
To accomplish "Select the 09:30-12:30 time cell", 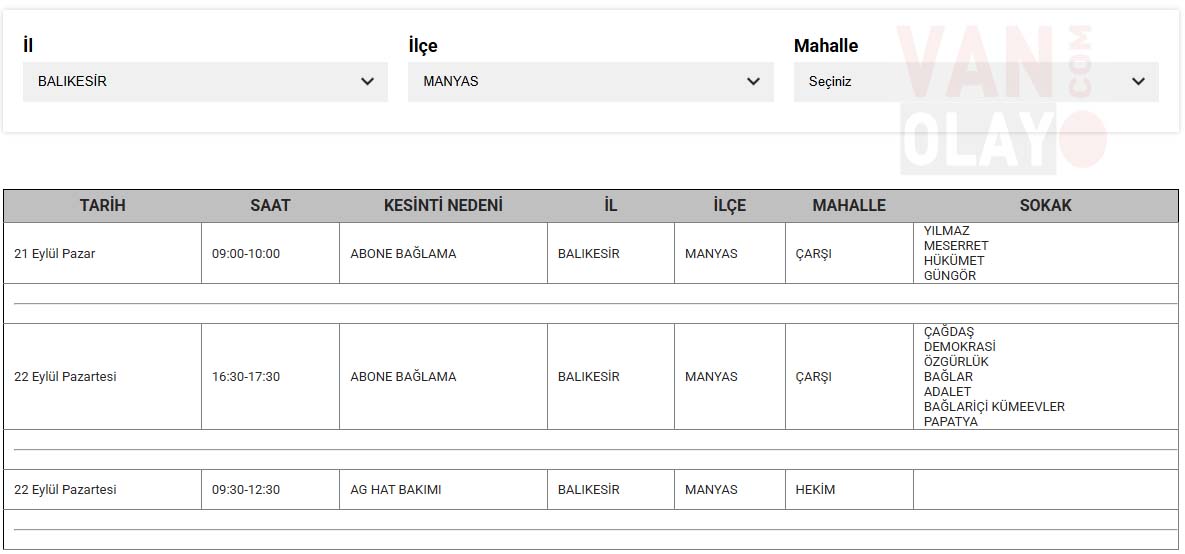I will (x=271, y=490).
